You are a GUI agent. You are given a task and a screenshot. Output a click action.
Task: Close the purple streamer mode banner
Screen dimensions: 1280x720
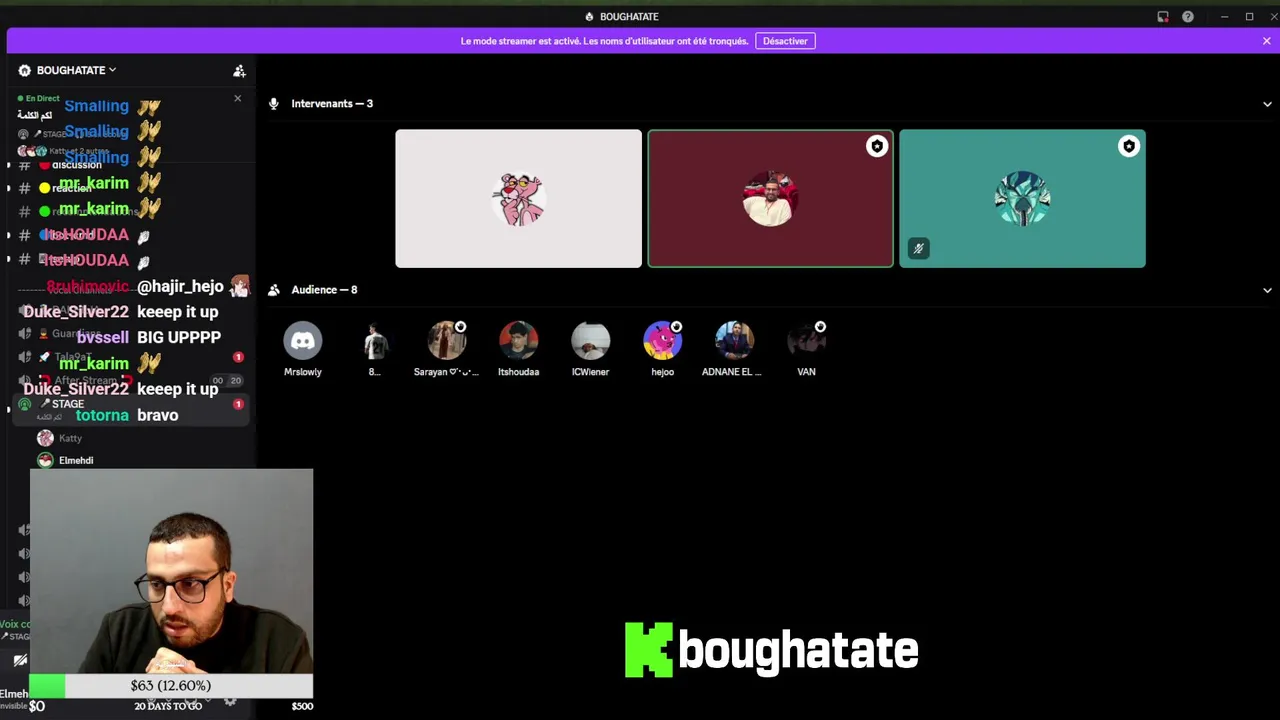coord(1266,41)
